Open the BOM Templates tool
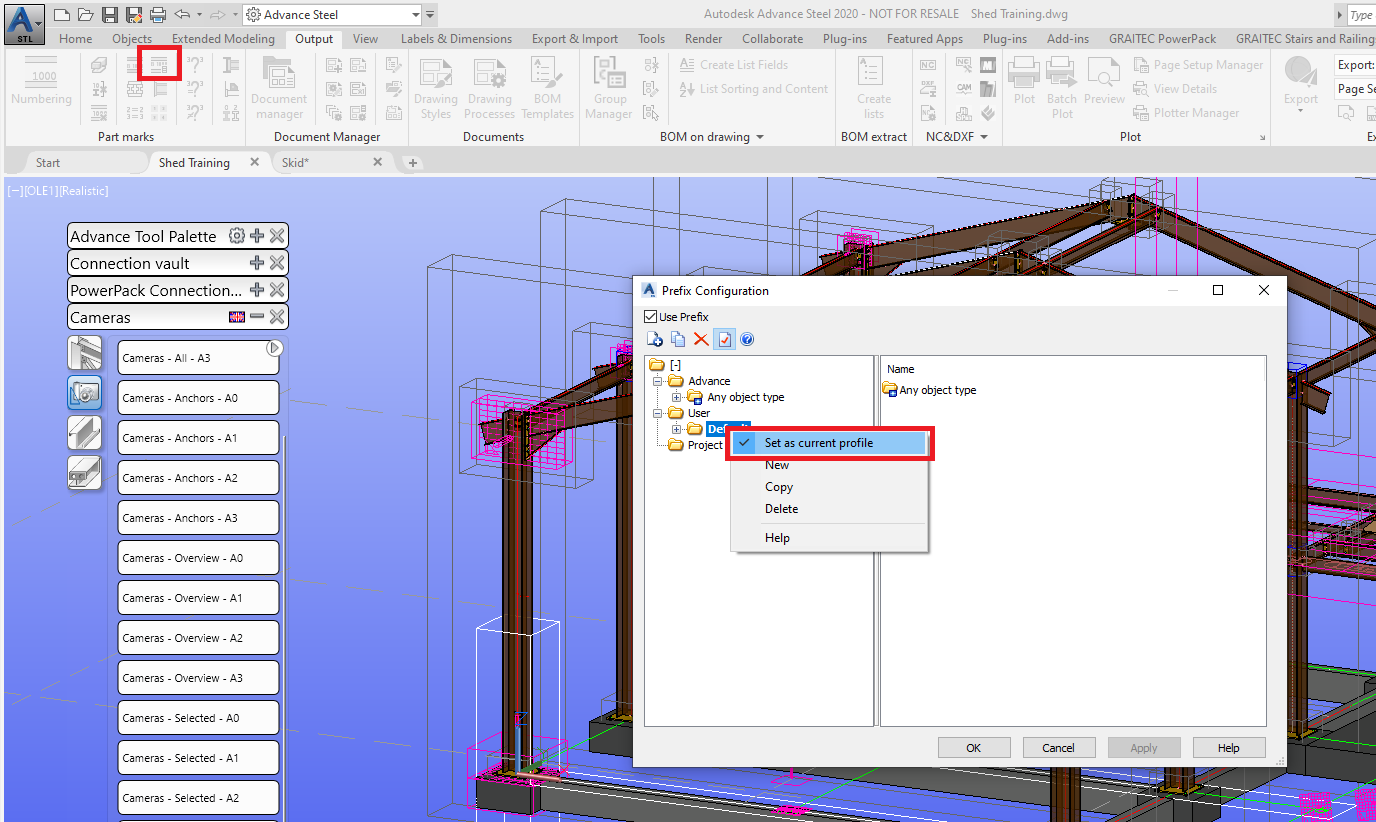Viewport: 1376px width, 822px height. [x=547, y=87]
